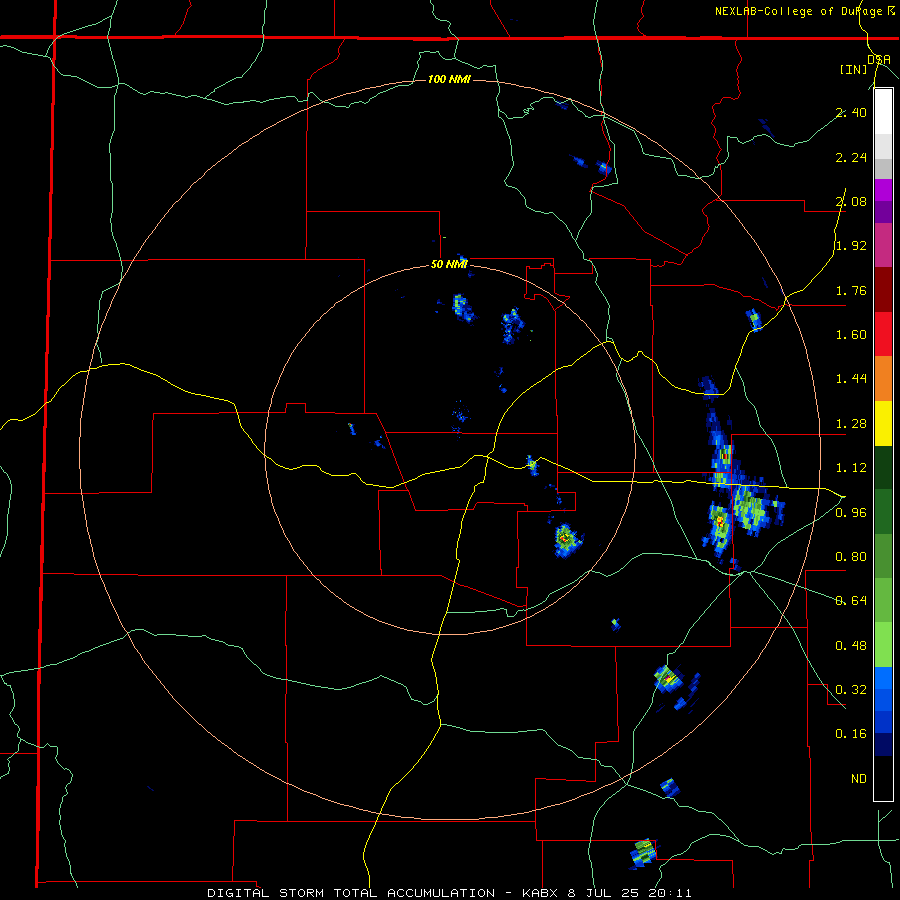This screenshot has height=900, width=900.
Task: Click the 1.60 legend value
Action: tap(851, 335)
